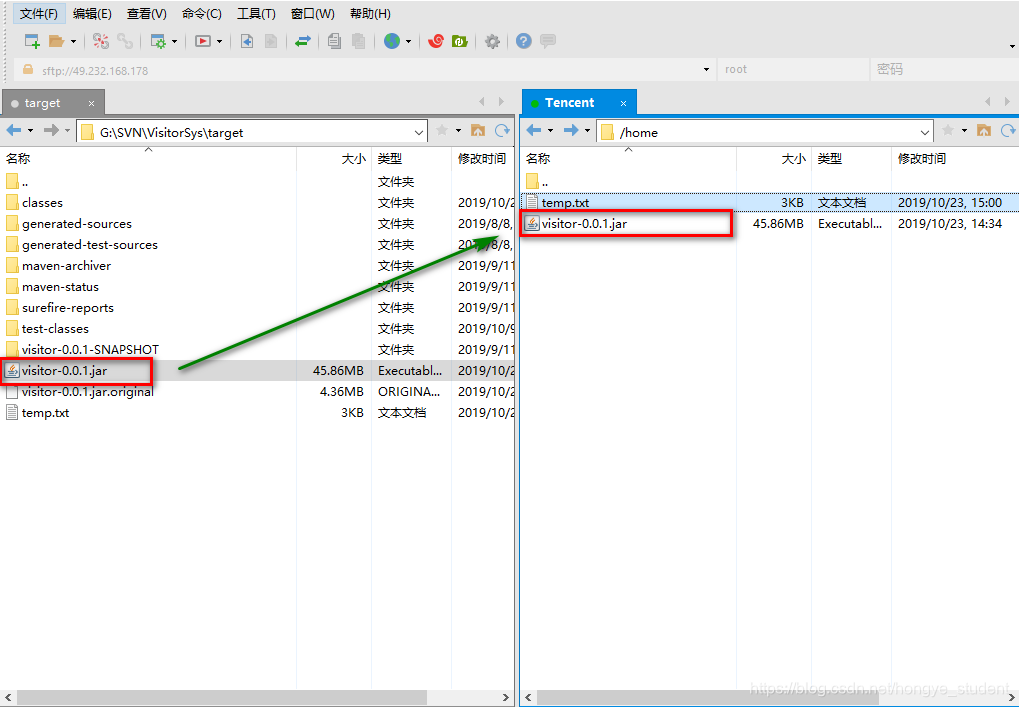Expand the Session Properties dropdown arrow
1019x707 pixels.
(x=175, y=42)
